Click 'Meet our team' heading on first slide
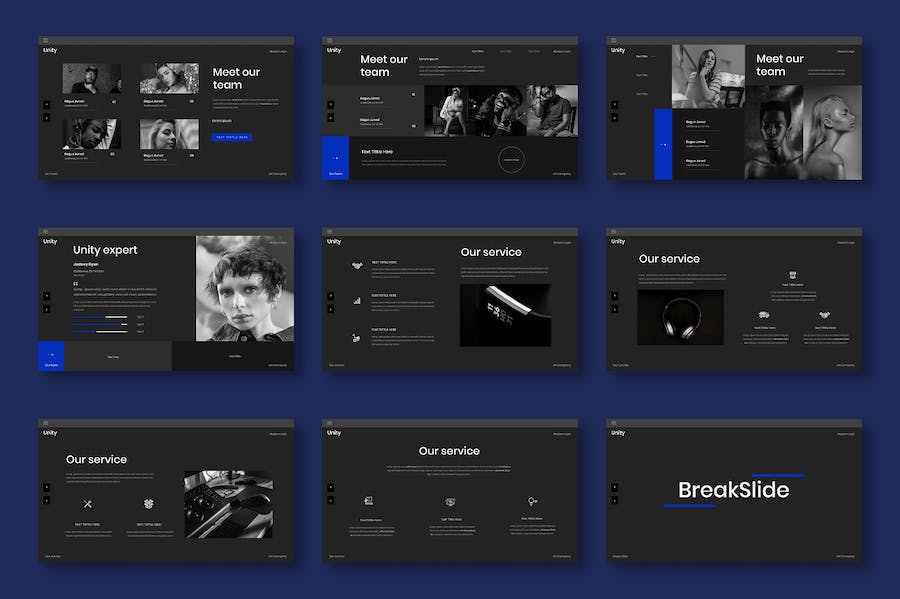 click(x=236, y=78)
